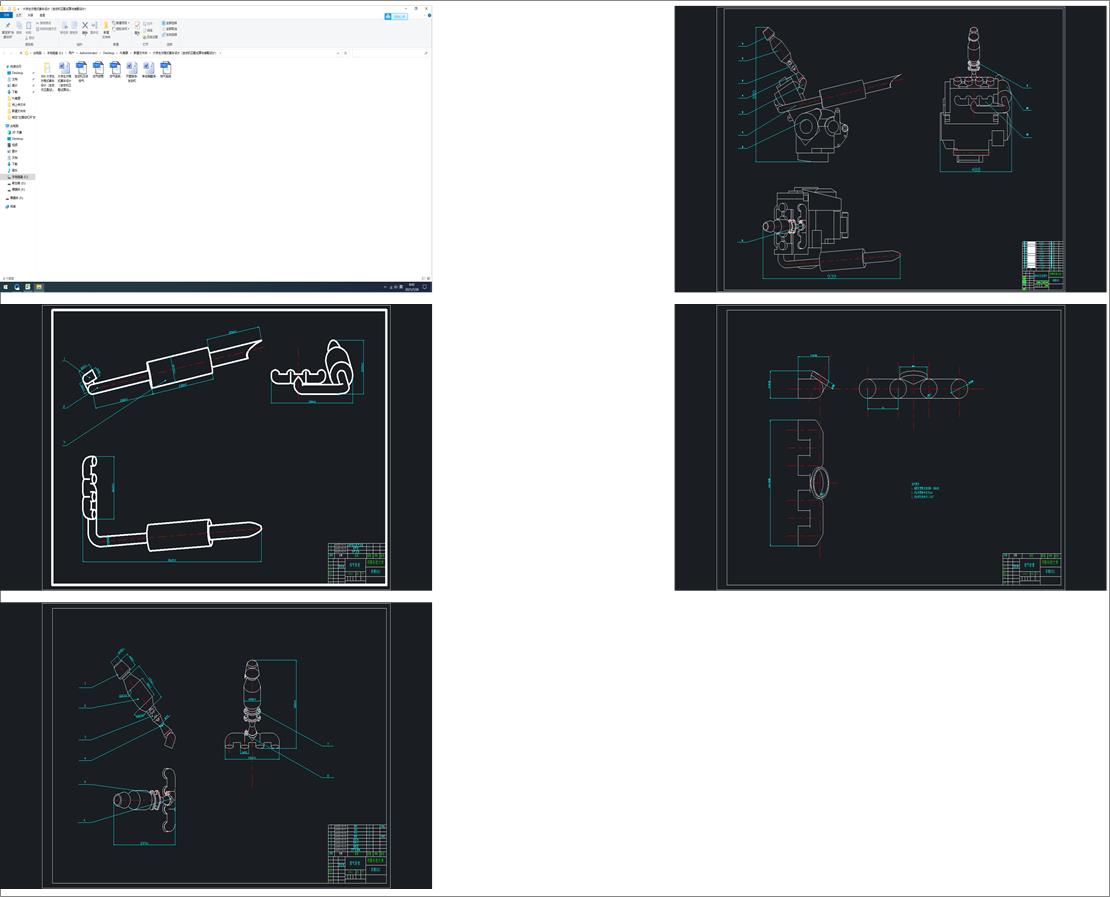Image resolution: width=1110 pixels, height=897 pixels.
Task: Select the yellow folder item in file list
Action: point(47,76)
